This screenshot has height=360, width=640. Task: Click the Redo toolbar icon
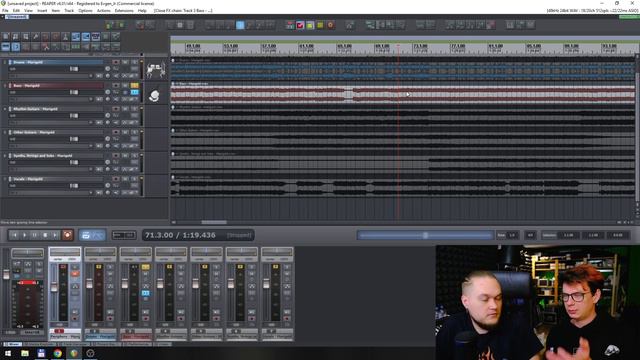pos(55,36)
